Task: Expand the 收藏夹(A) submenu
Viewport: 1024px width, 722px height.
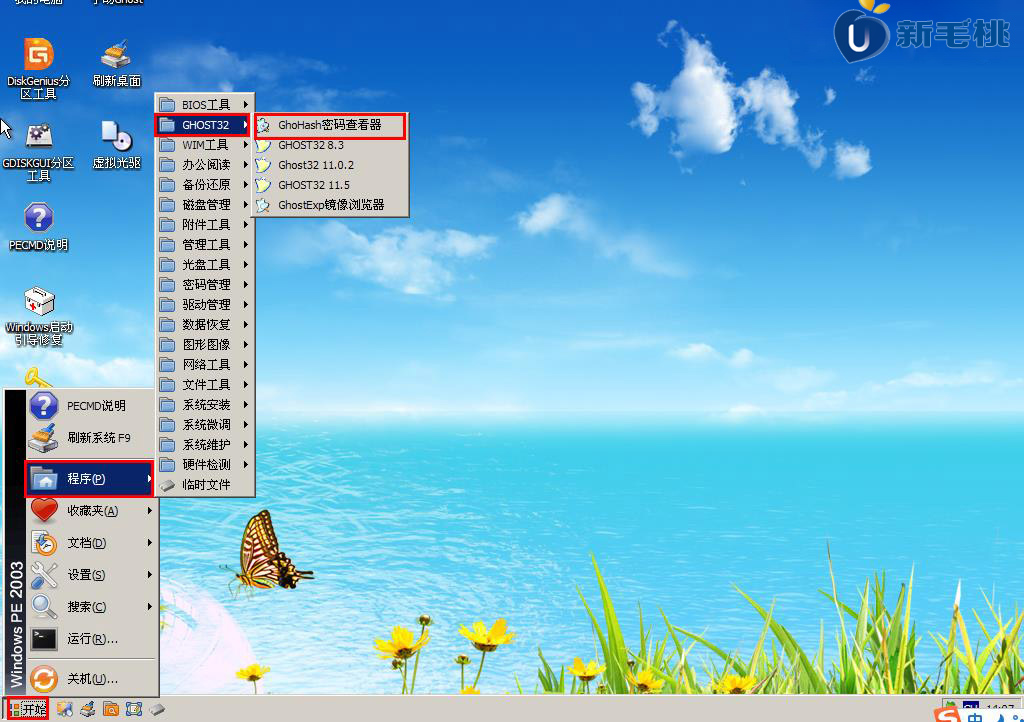Action: [x=91, y=510]
